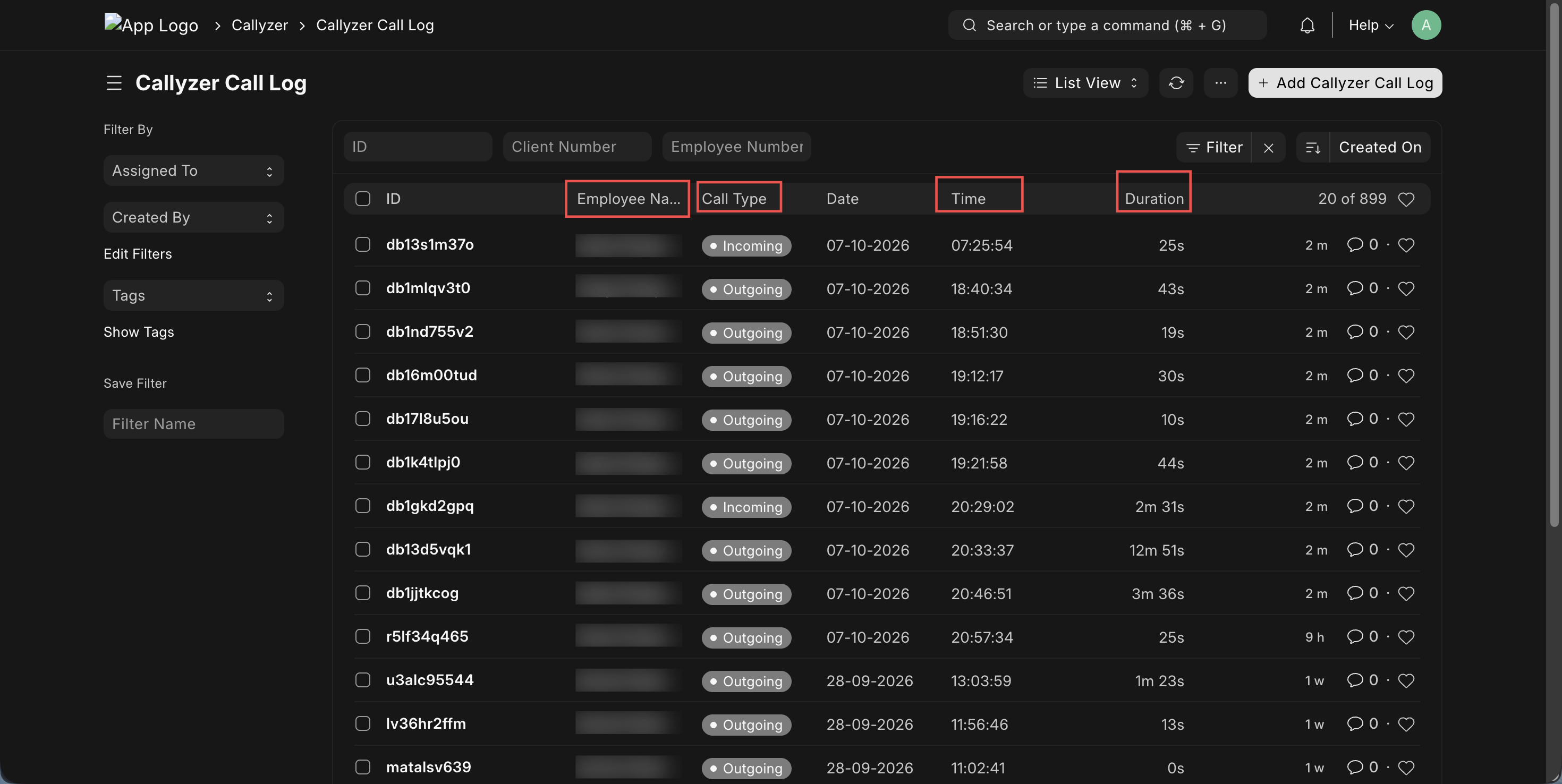Toggle sort direction icon beside Created On
This screenshot has height=784, width=1562.
[x=1313, y=147]
